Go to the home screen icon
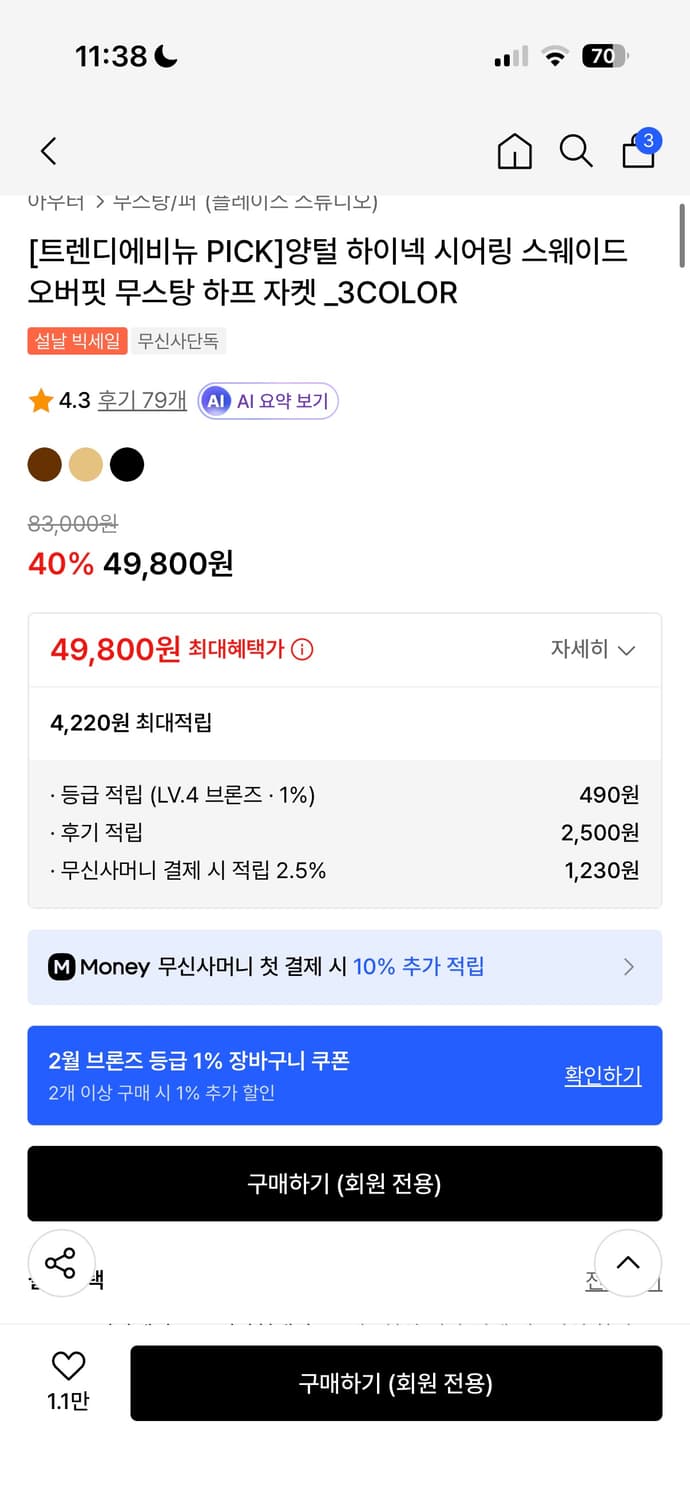The image size is (690, 1500). click(x=514, y=151)
